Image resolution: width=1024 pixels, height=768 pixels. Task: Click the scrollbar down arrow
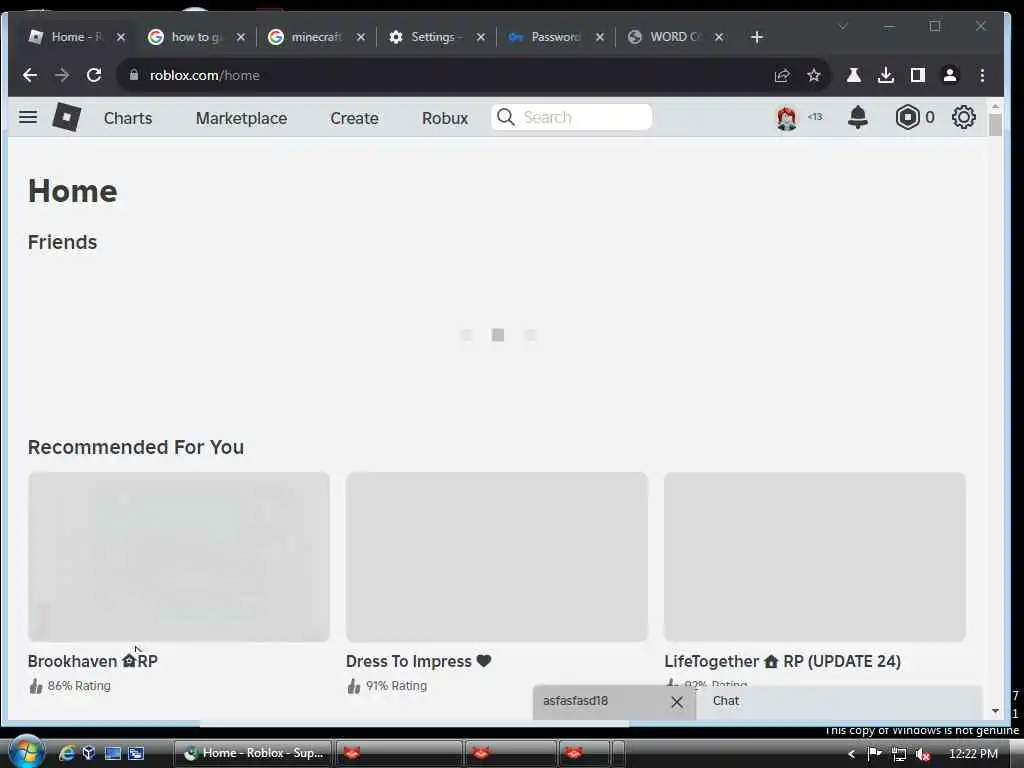click(995, 711)
